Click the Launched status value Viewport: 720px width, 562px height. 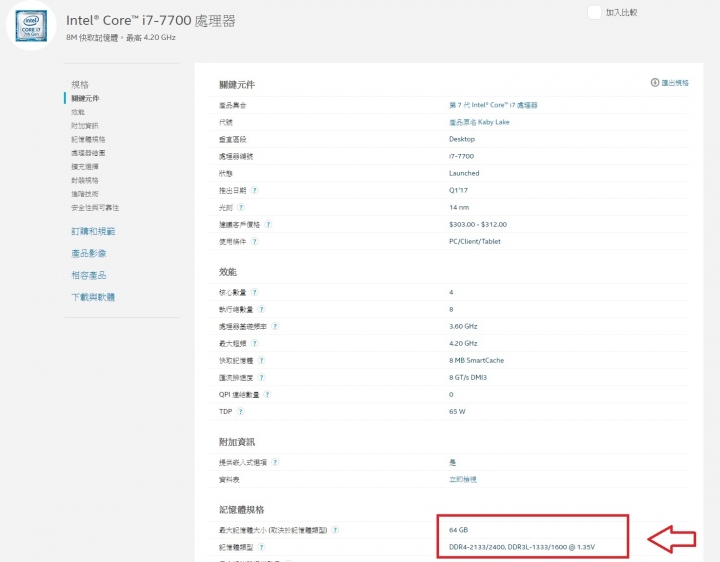click(464, 173)
